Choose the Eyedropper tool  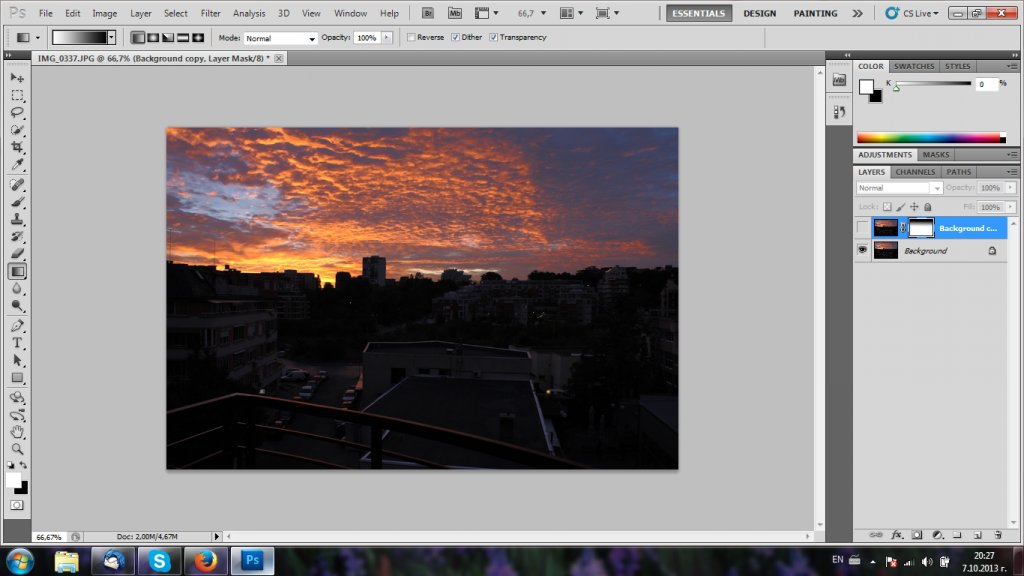click(17, 164)
